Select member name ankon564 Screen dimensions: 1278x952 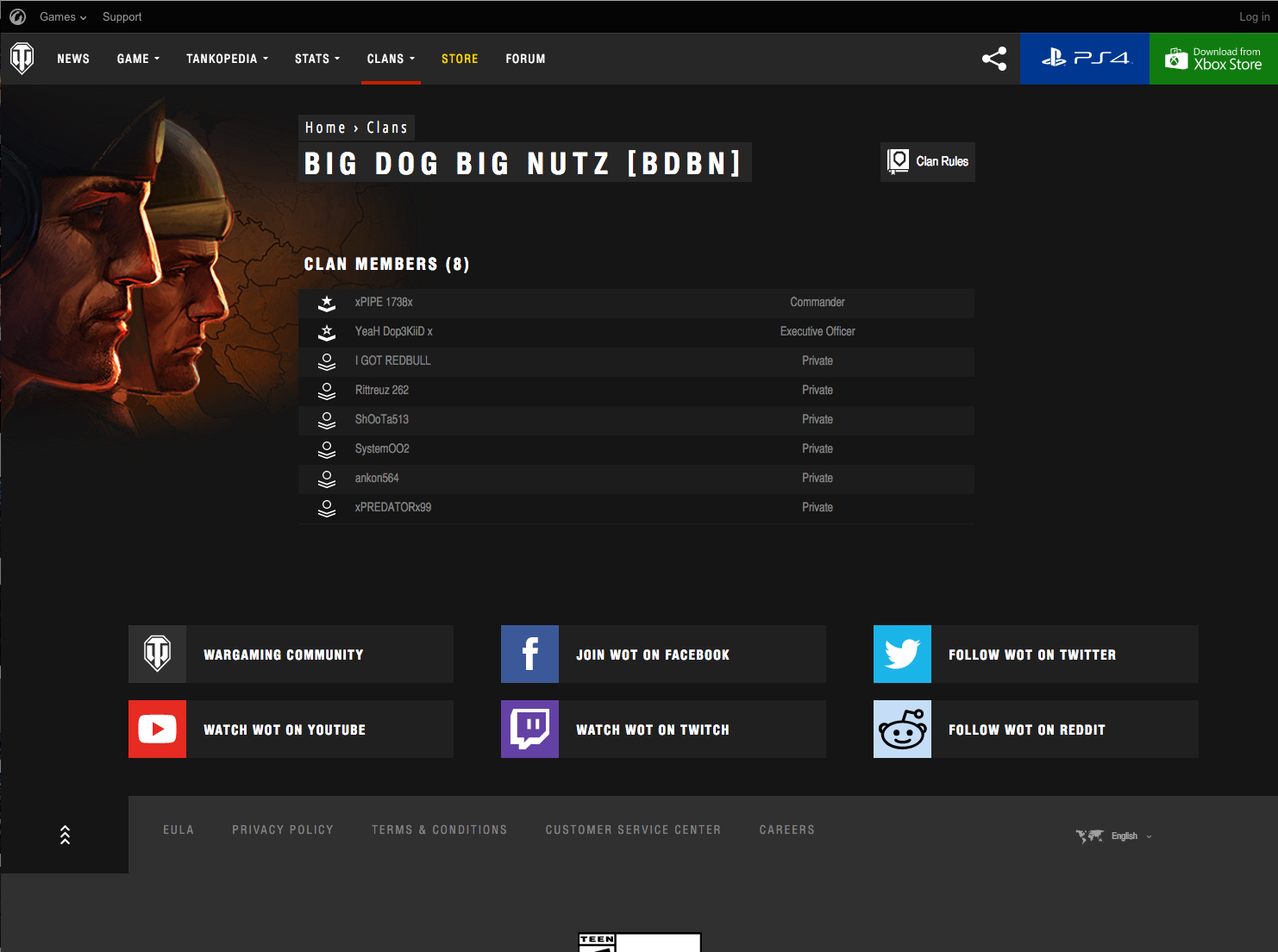tap(377, 478)
